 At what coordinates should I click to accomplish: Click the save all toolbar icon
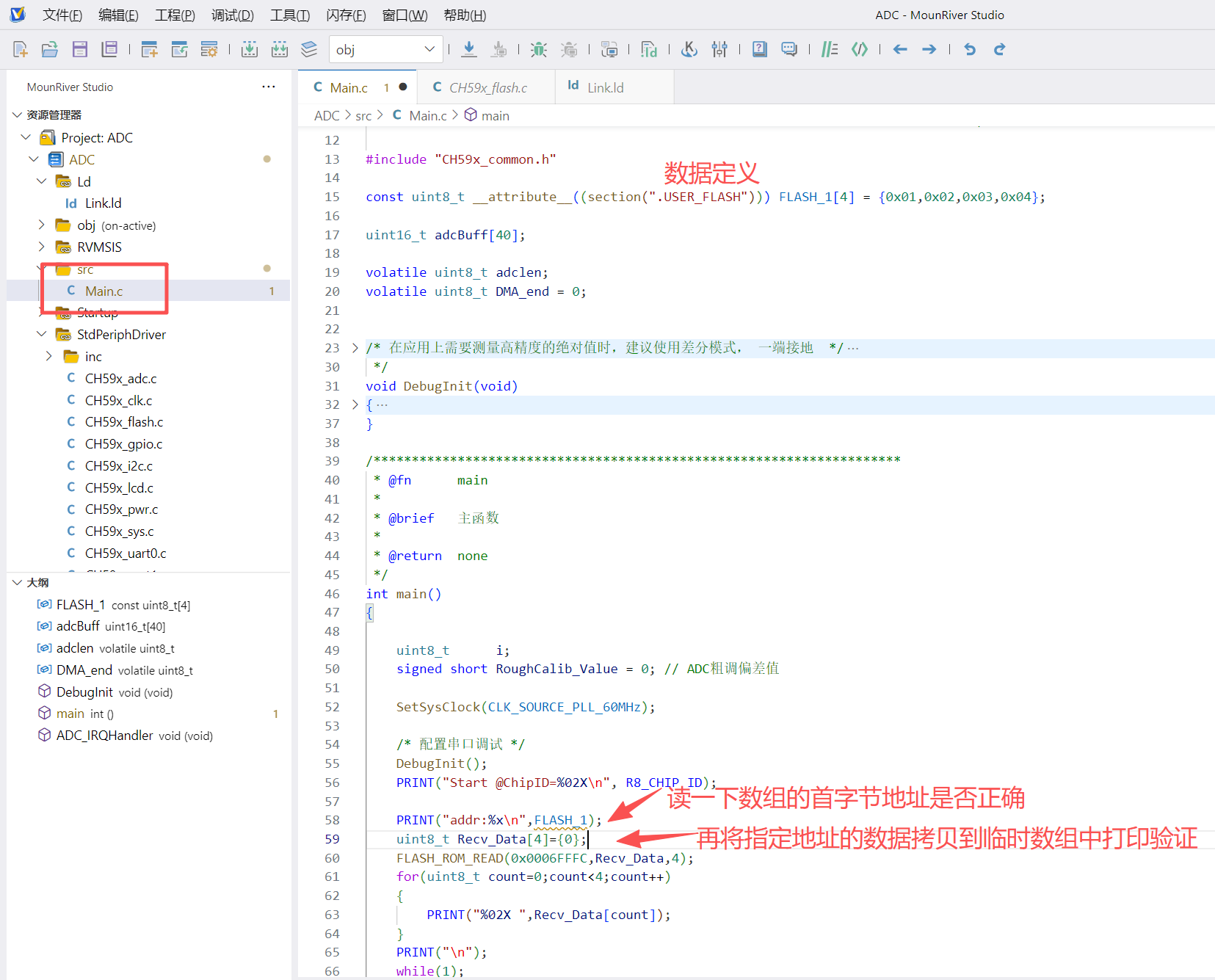tap(109, 49)
